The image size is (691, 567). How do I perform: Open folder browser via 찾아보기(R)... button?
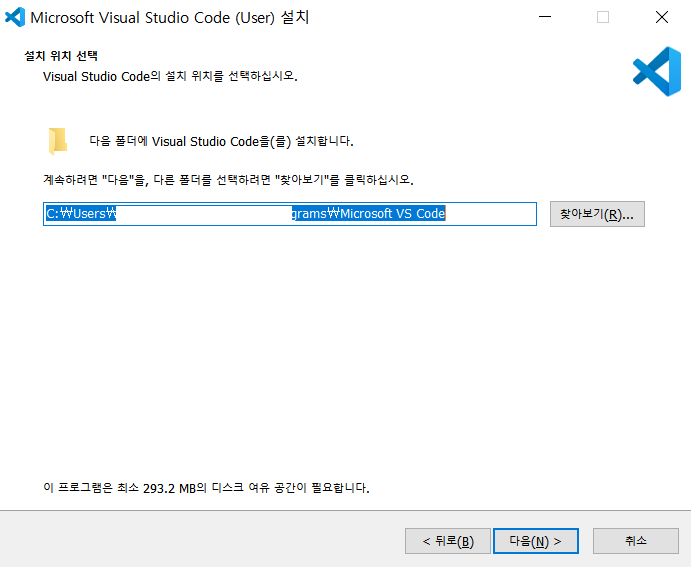click(x=597, y=214)
